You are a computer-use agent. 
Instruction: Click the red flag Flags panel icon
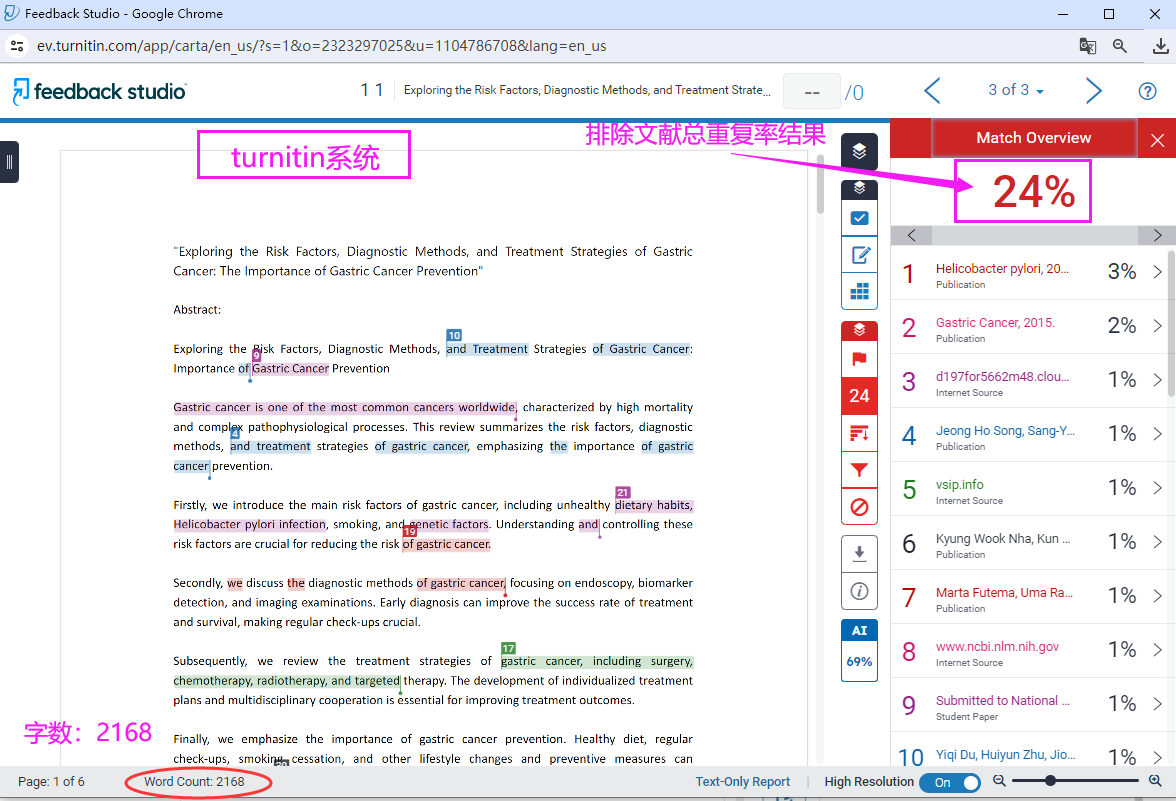859,360
